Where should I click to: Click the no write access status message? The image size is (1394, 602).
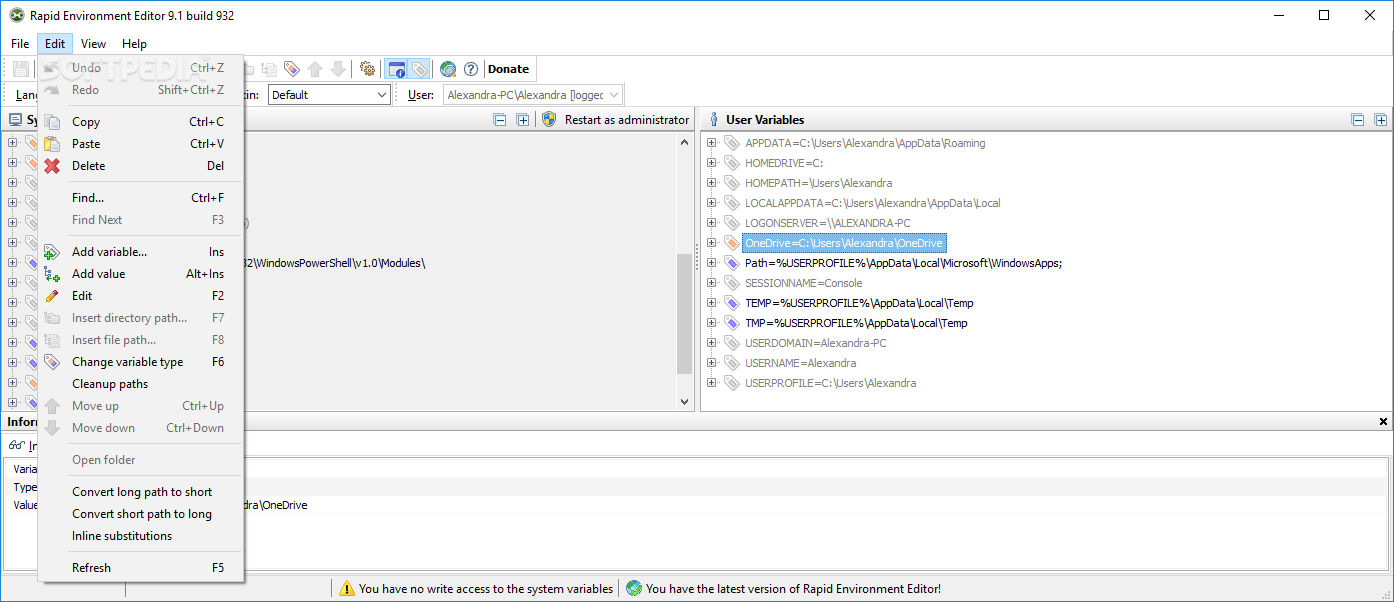(485, 589)
